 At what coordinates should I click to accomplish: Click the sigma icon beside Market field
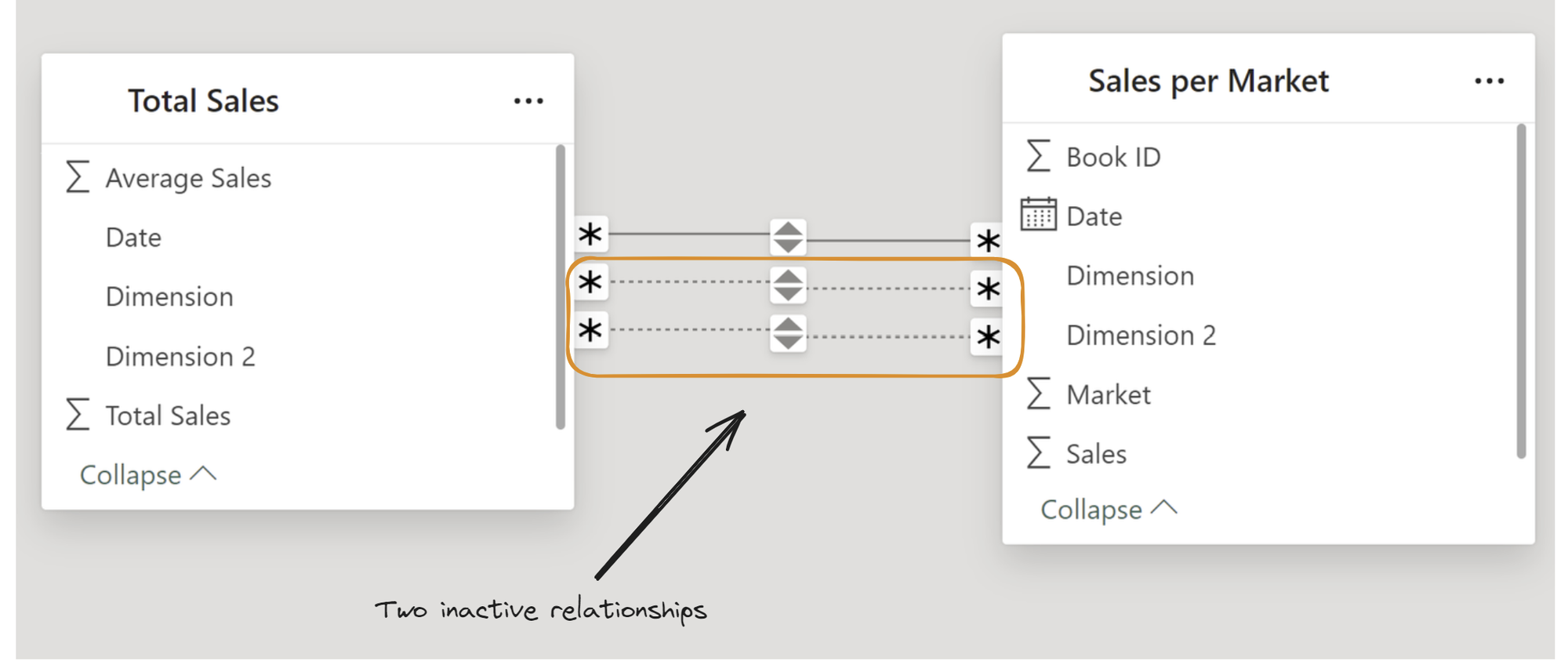pos(1038,394)
